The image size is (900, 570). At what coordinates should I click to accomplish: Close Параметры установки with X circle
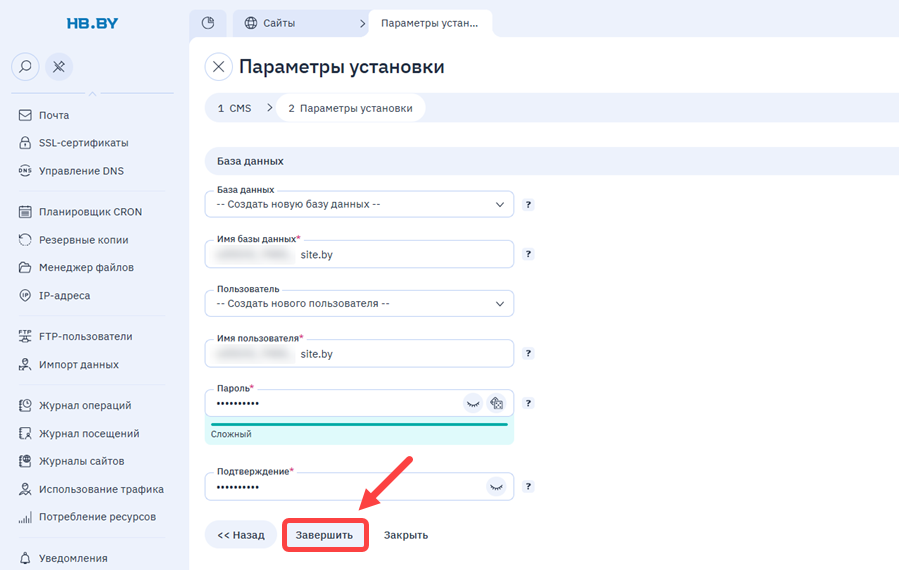pyautogui.click(x=219, y=67)
